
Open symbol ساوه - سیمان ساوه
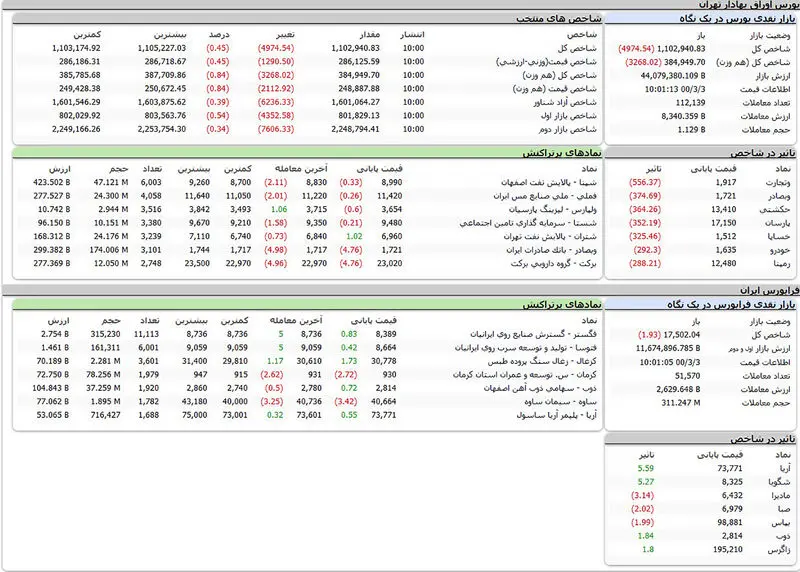560,402
